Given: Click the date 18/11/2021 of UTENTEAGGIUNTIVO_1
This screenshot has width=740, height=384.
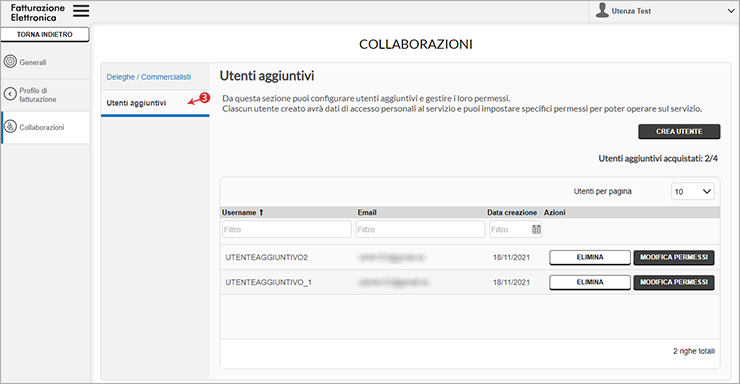Looking at the screenshot, I should point(512,283).
